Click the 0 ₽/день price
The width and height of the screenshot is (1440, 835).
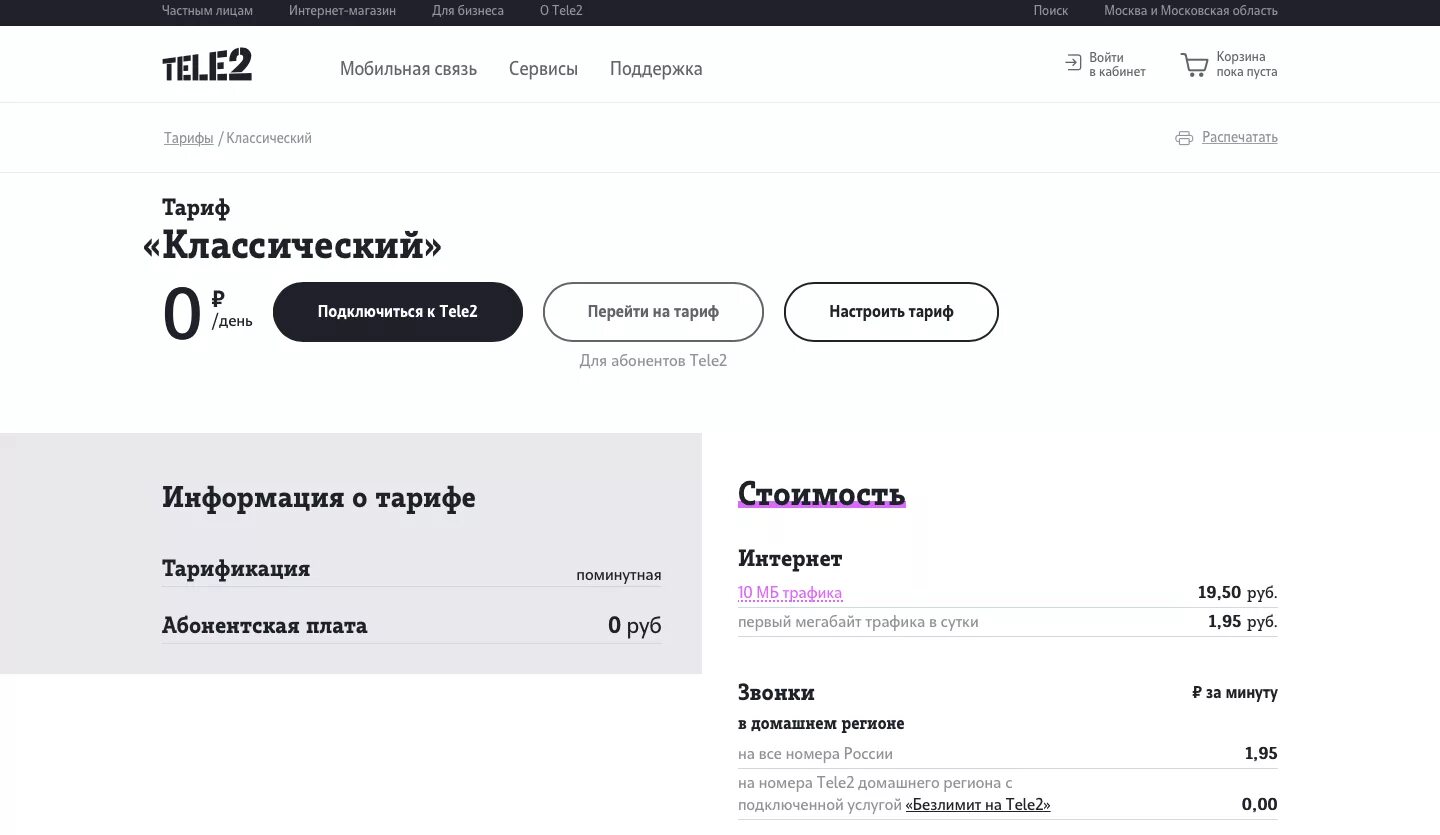pos(207,313)
